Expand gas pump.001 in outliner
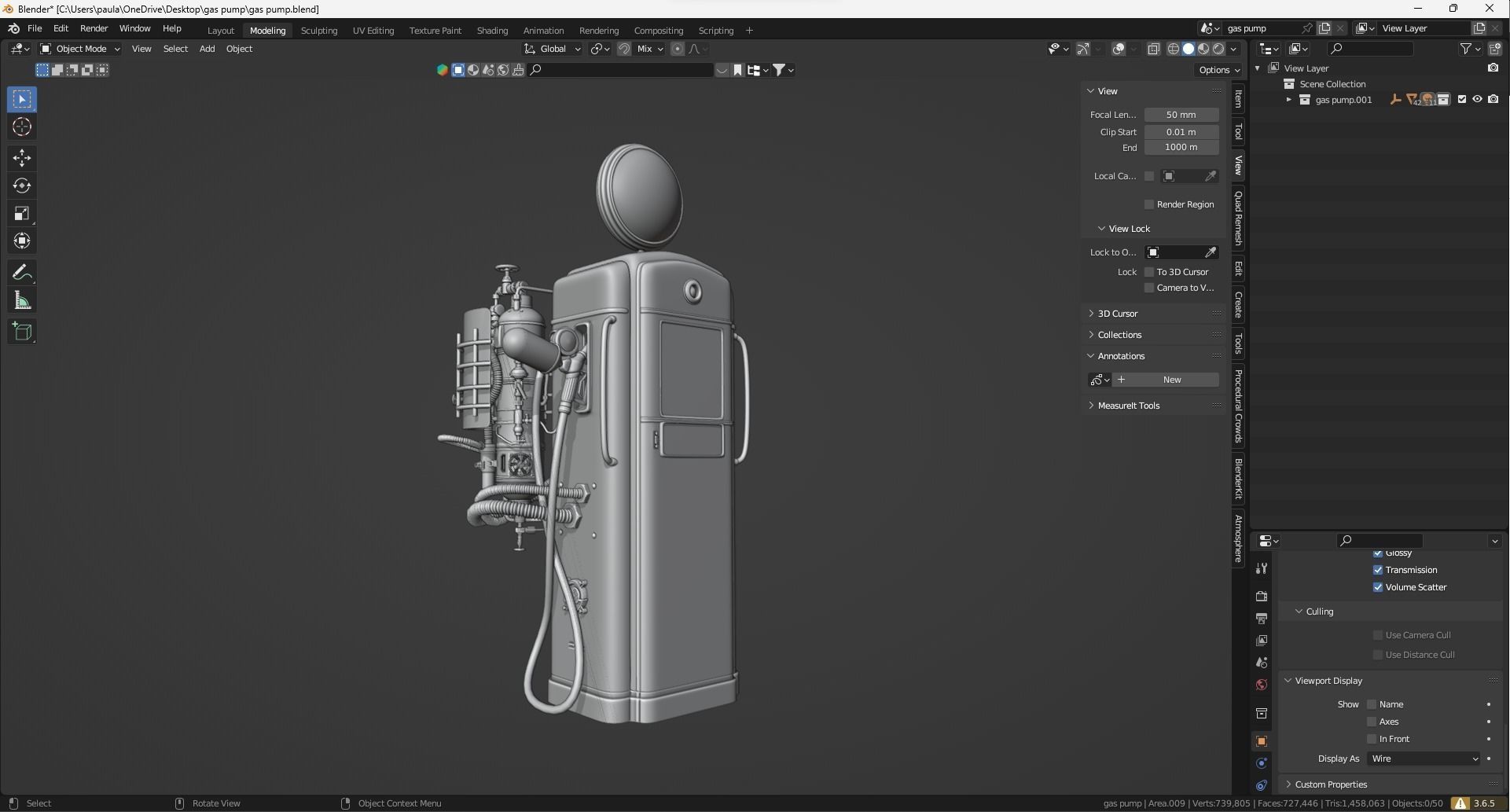The width and height of the screenshot is (1510, 812). 1288,100
